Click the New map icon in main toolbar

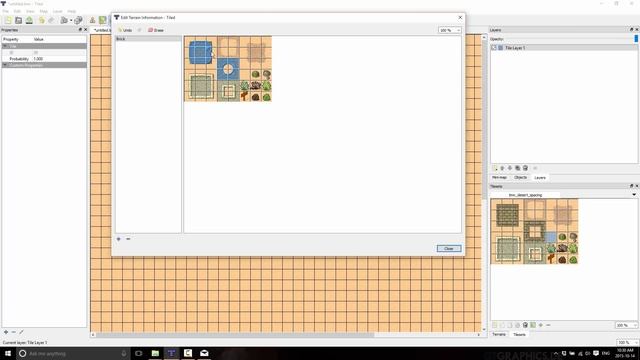click(x=8, y=20)
